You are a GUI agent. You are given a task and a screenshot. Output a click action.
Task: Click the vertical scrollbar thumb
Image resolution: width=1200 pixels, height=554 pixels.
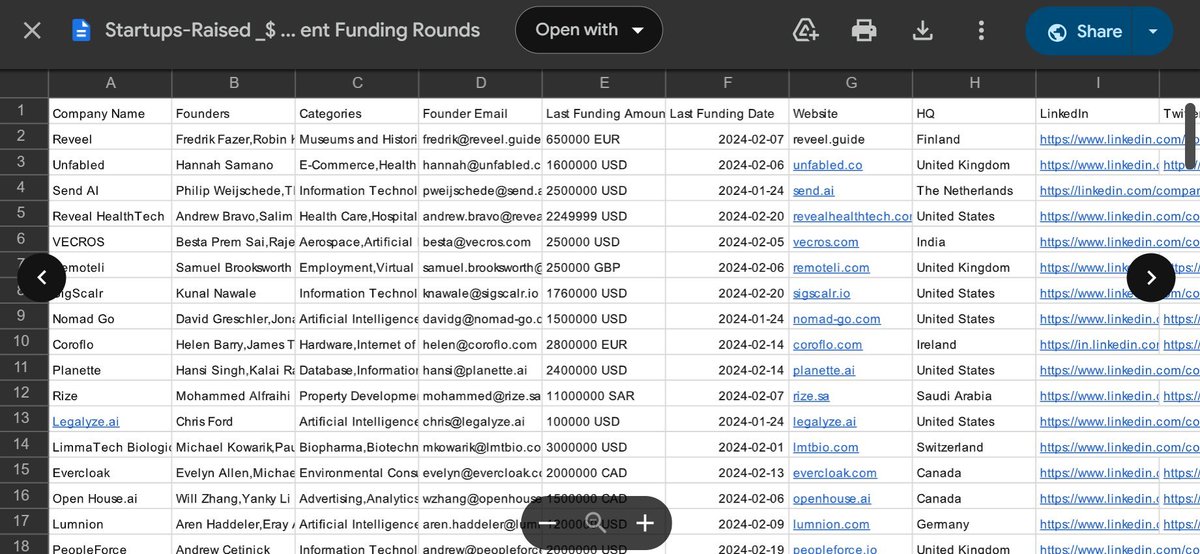pyautogui.click(x=1191, y=136)
